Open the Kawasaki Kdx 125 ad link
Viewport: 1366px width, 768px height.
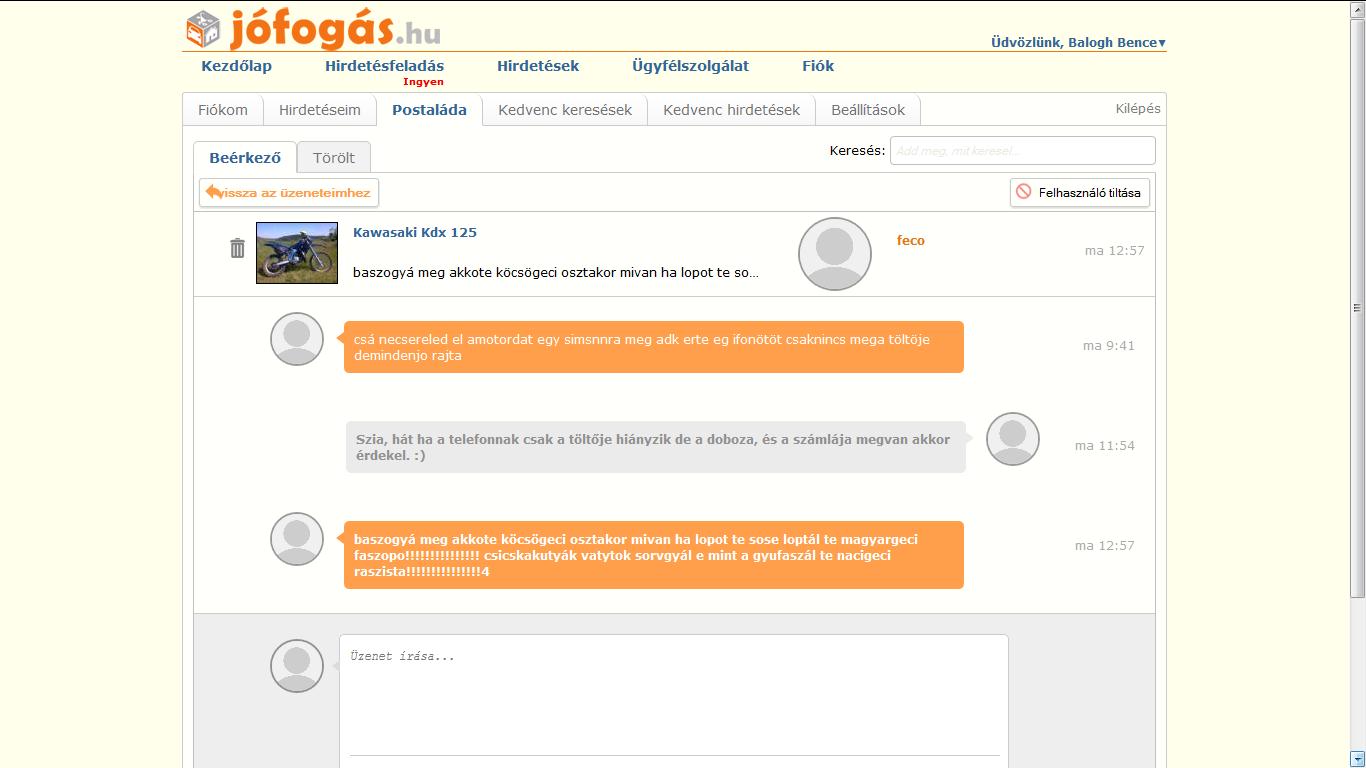click(x=415, y=232)
